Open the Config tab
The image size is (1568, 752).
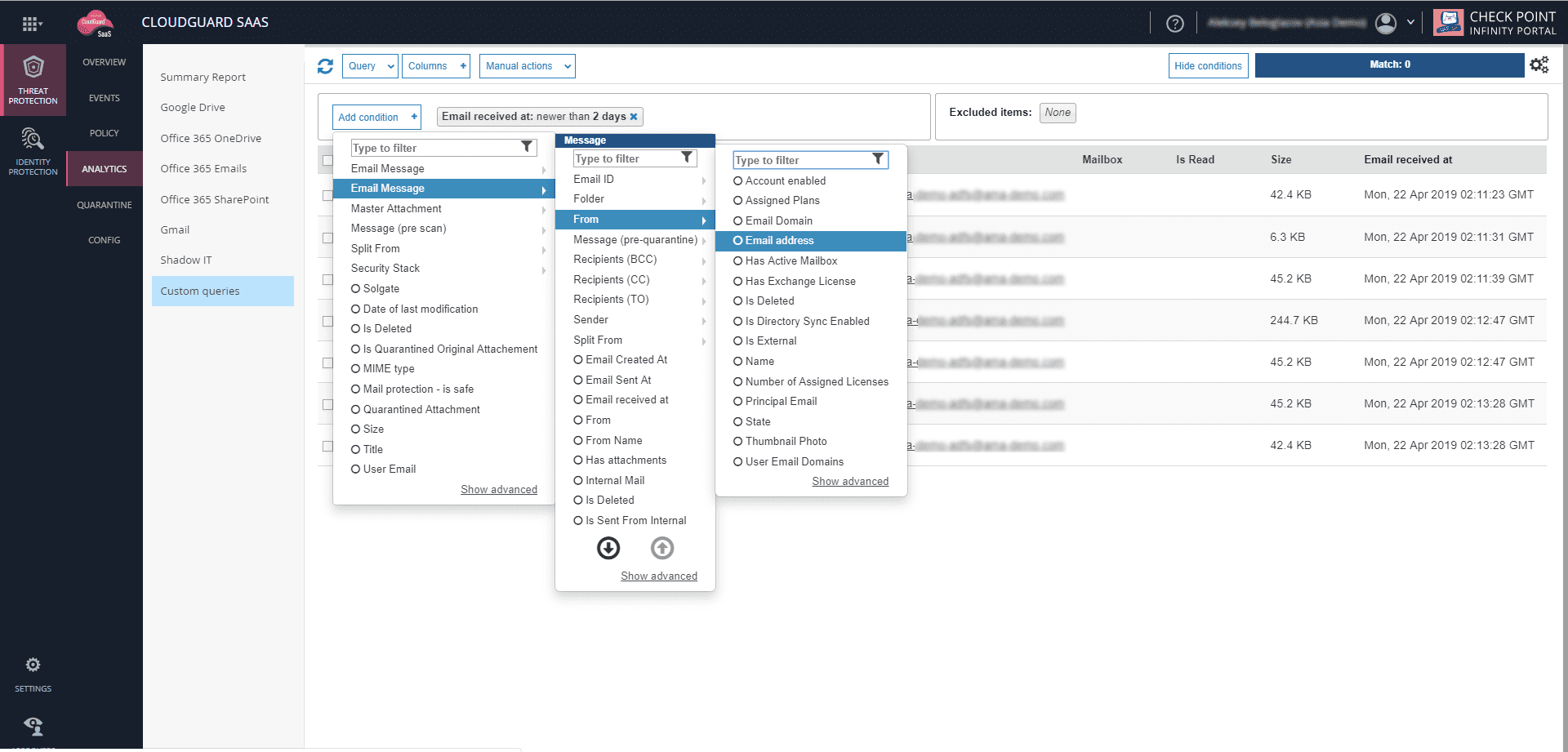point(105,240)
